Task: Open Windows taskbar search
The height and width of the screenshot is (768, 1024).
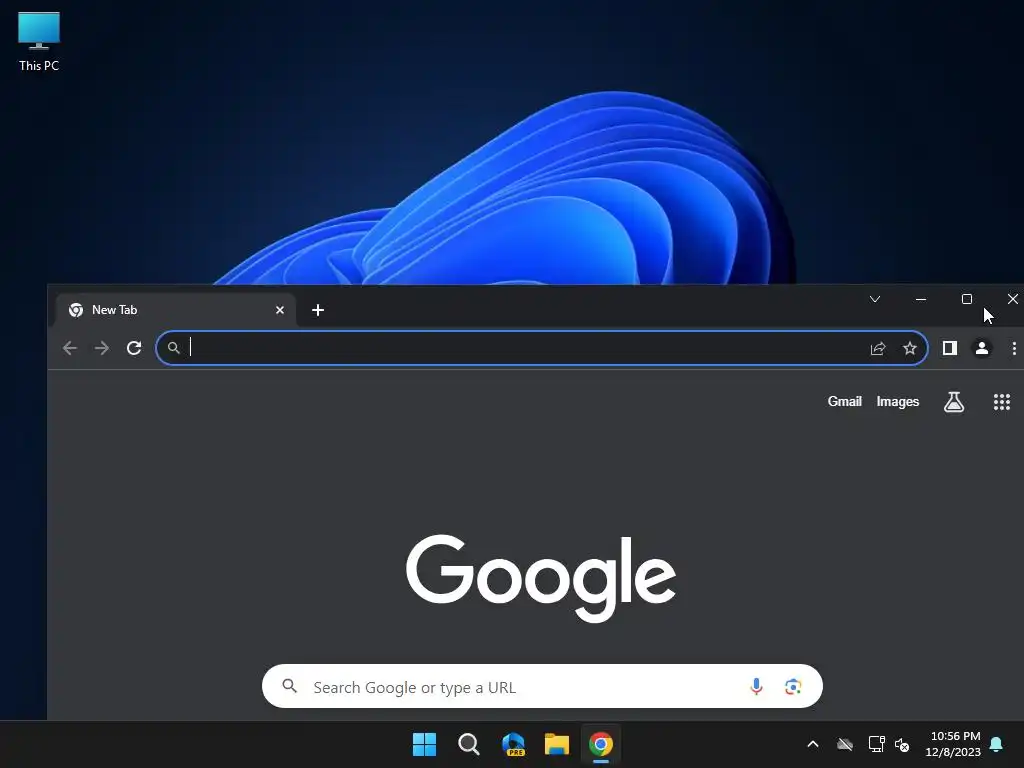Action: tap(468, 744)
